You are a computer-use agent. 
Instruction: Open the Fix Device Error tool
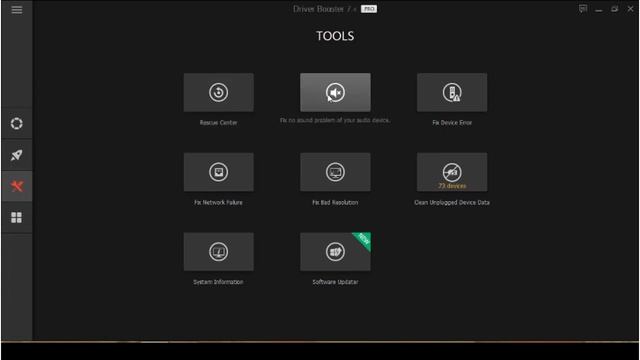click(x=452, y=93)
